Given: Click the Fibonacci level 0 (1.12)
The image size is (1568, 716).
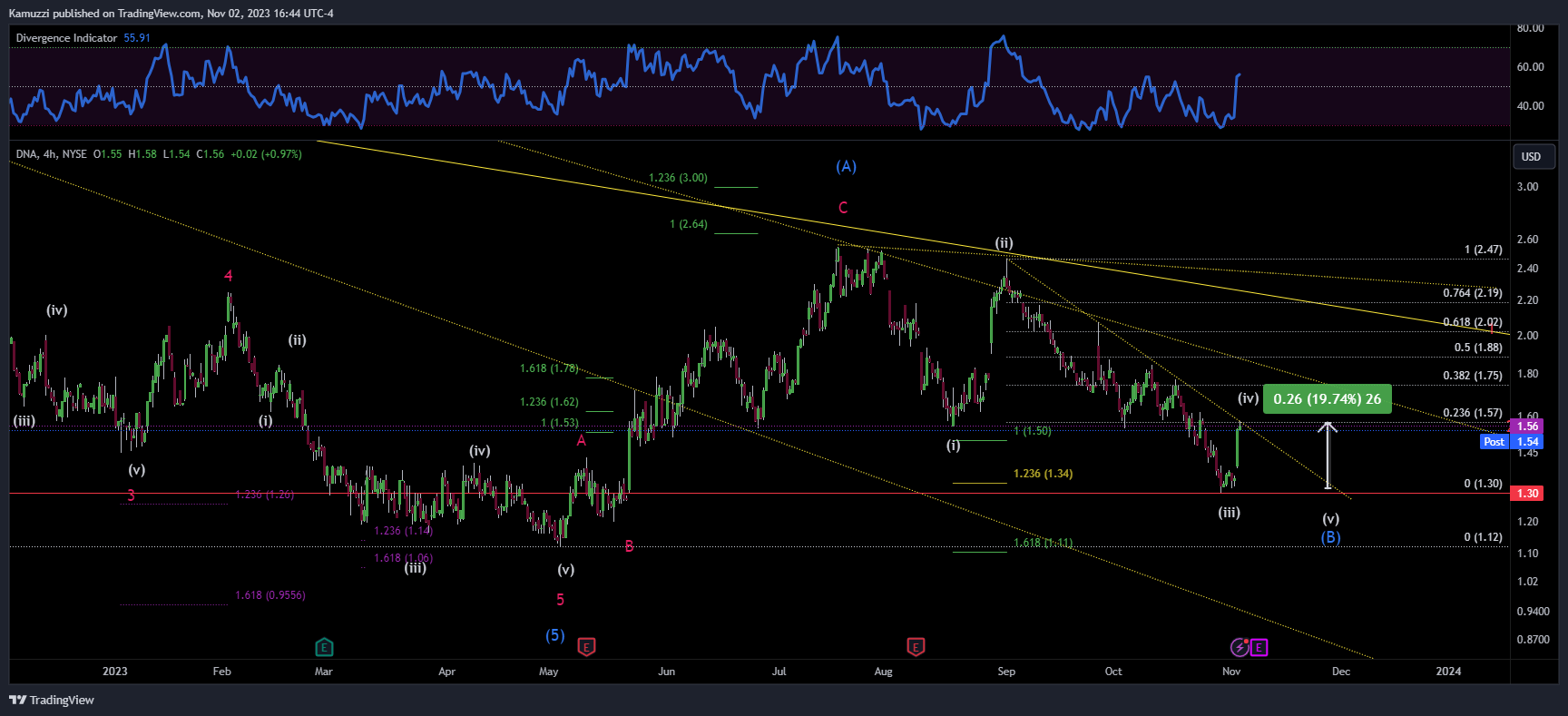Looking at the screenshot, I should [x=1483, y=537].
